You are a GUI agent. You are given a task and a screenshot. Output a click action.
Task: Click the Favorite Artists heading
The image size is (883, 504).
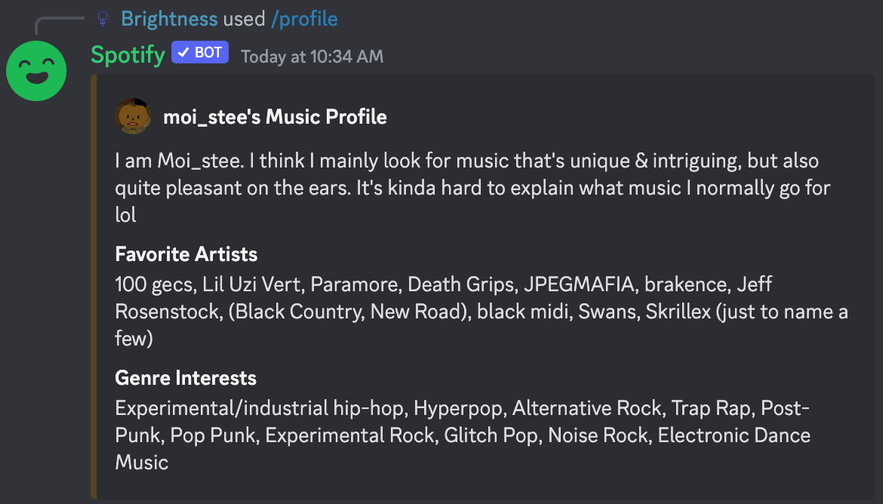(186, 254)
